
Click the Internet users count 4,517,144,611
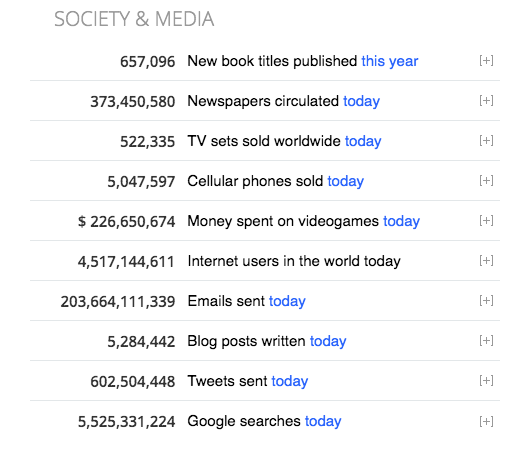126,262
